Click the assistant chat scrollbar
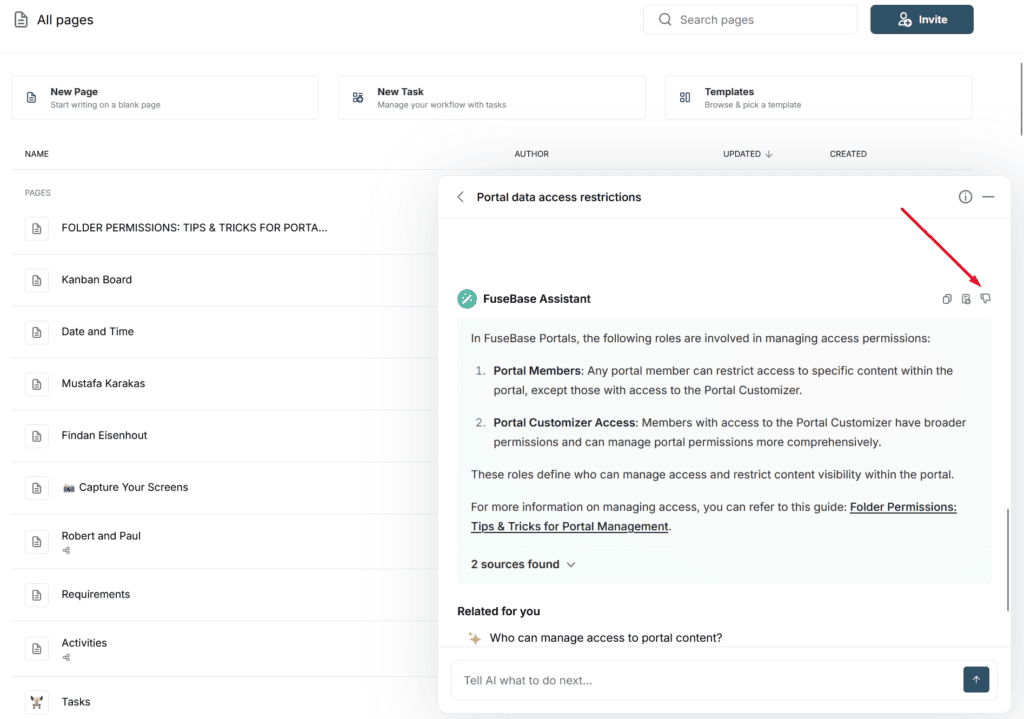This screenshot has height=719, width=1024. click(x=1008, y=560)
